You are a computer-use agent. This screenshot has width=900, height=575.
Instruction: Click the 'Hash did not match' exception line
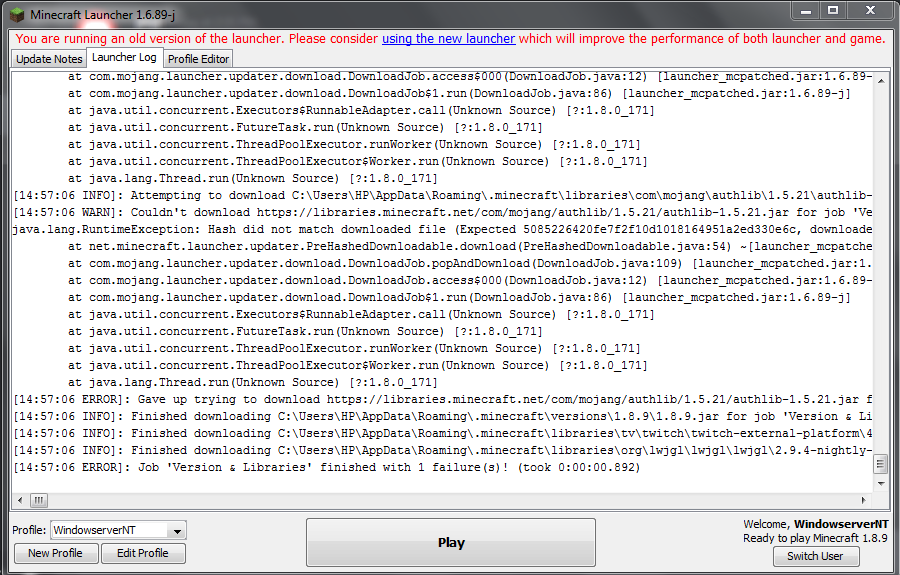pos(443,230)
